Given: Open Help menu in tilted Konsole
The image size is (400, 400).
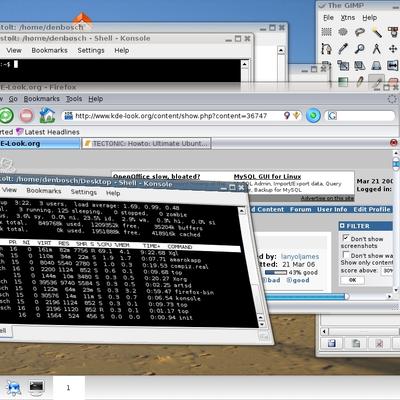Looking at the screenshot, I should click(113, 193).
